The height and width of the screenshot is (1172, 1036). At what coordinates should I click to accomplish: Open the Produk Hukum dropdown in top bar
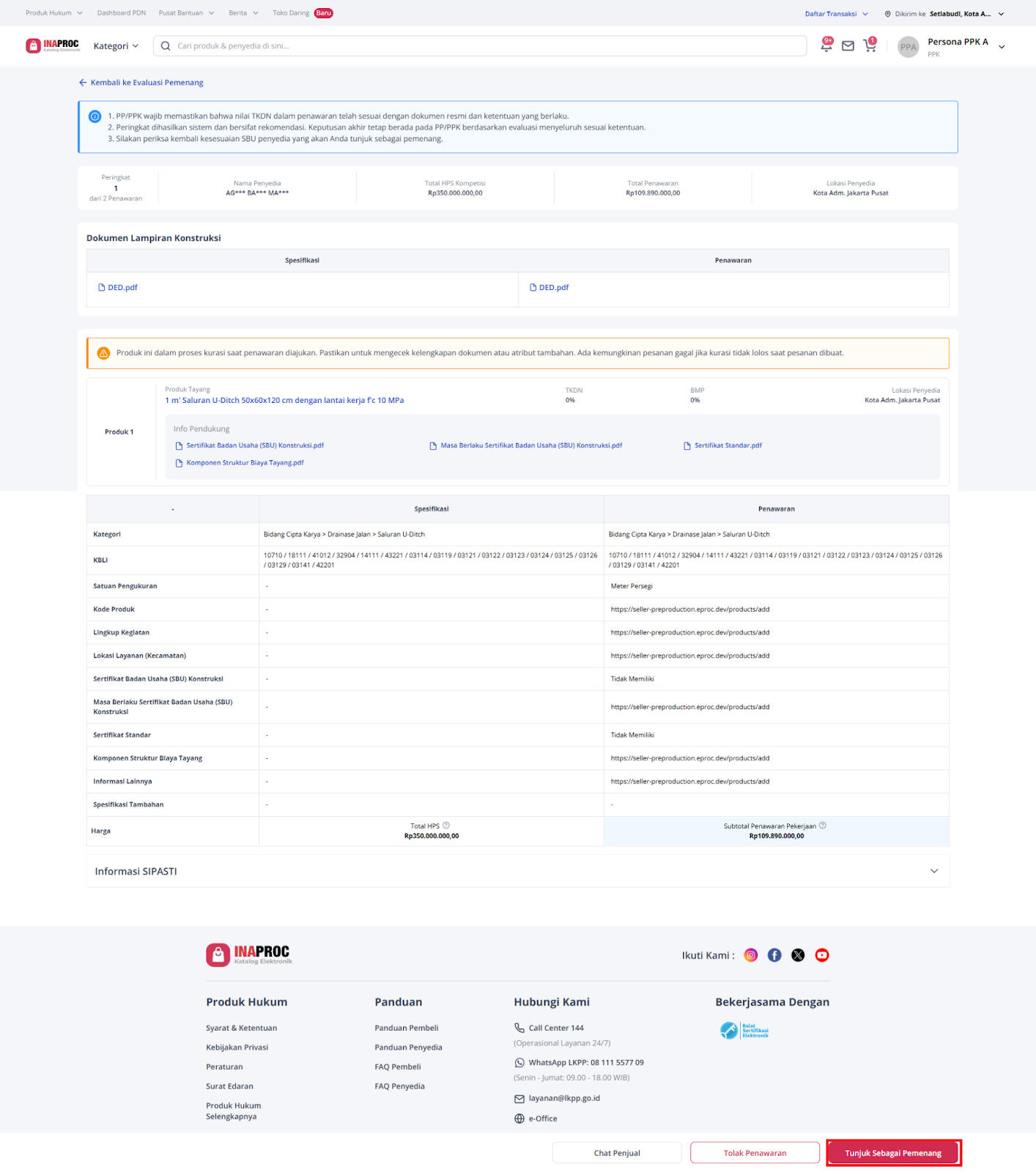54,13
